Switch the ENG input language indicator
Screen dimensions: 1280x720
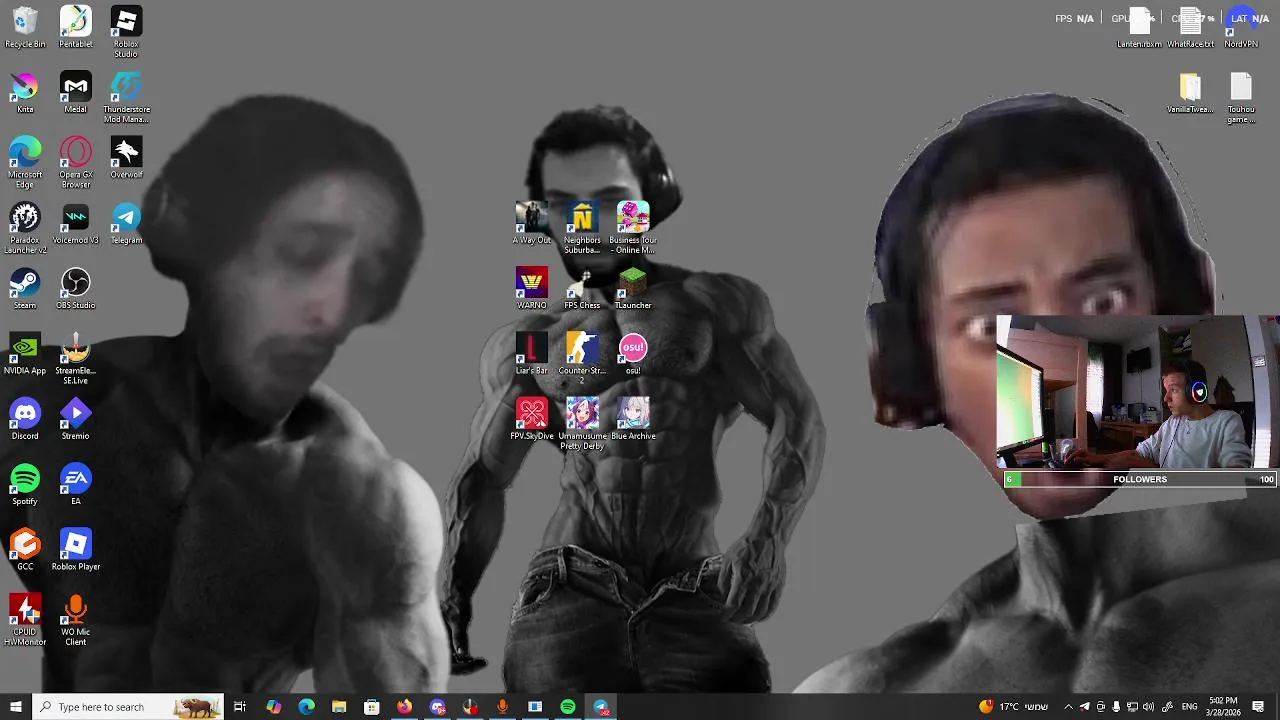pyautogui.click(x=1190, y=707)
